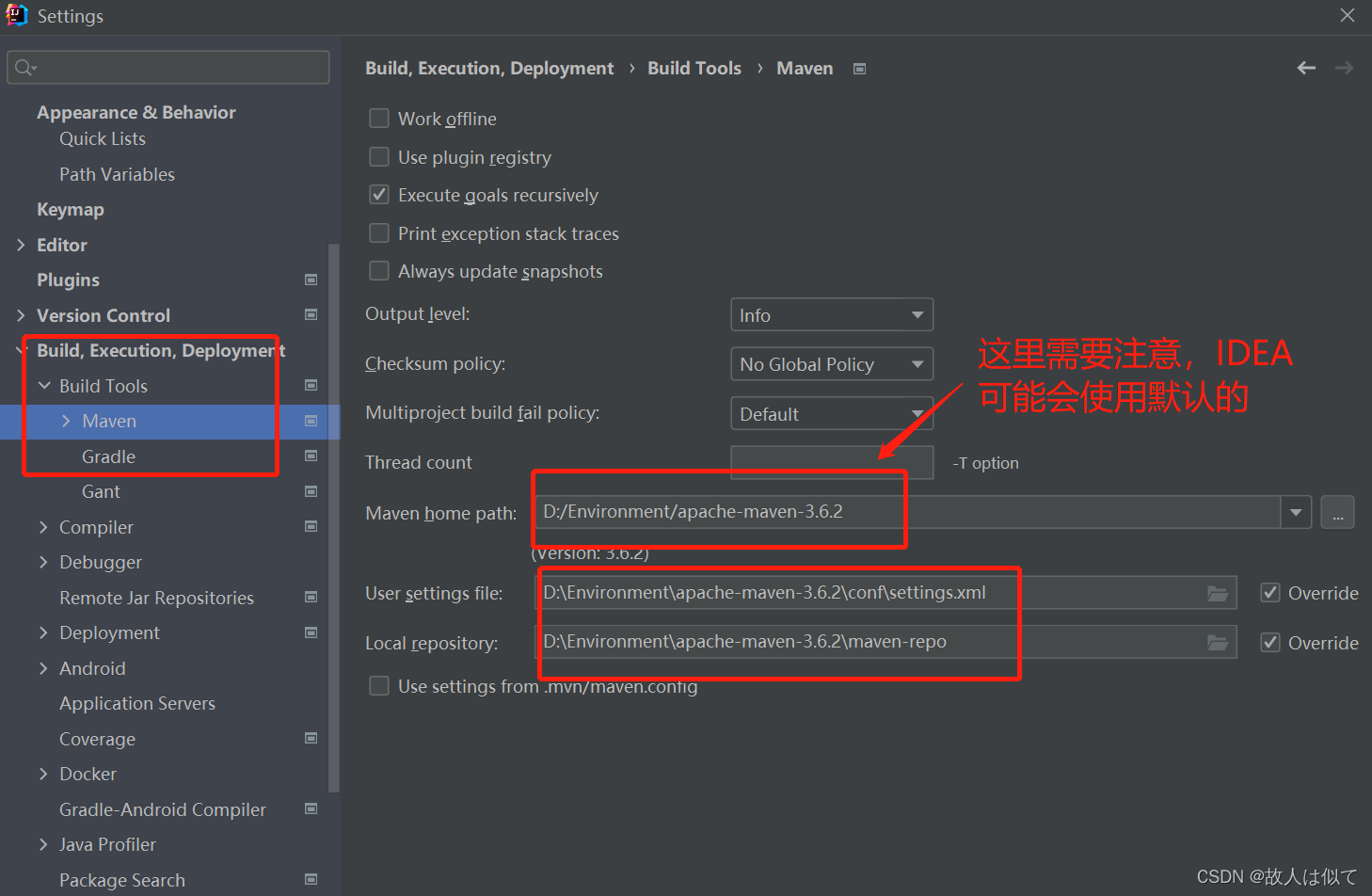The height and width of the screenshot is (896, 1372).
Task: Enable Print exception stack traces
Action: tap(379, 232)
